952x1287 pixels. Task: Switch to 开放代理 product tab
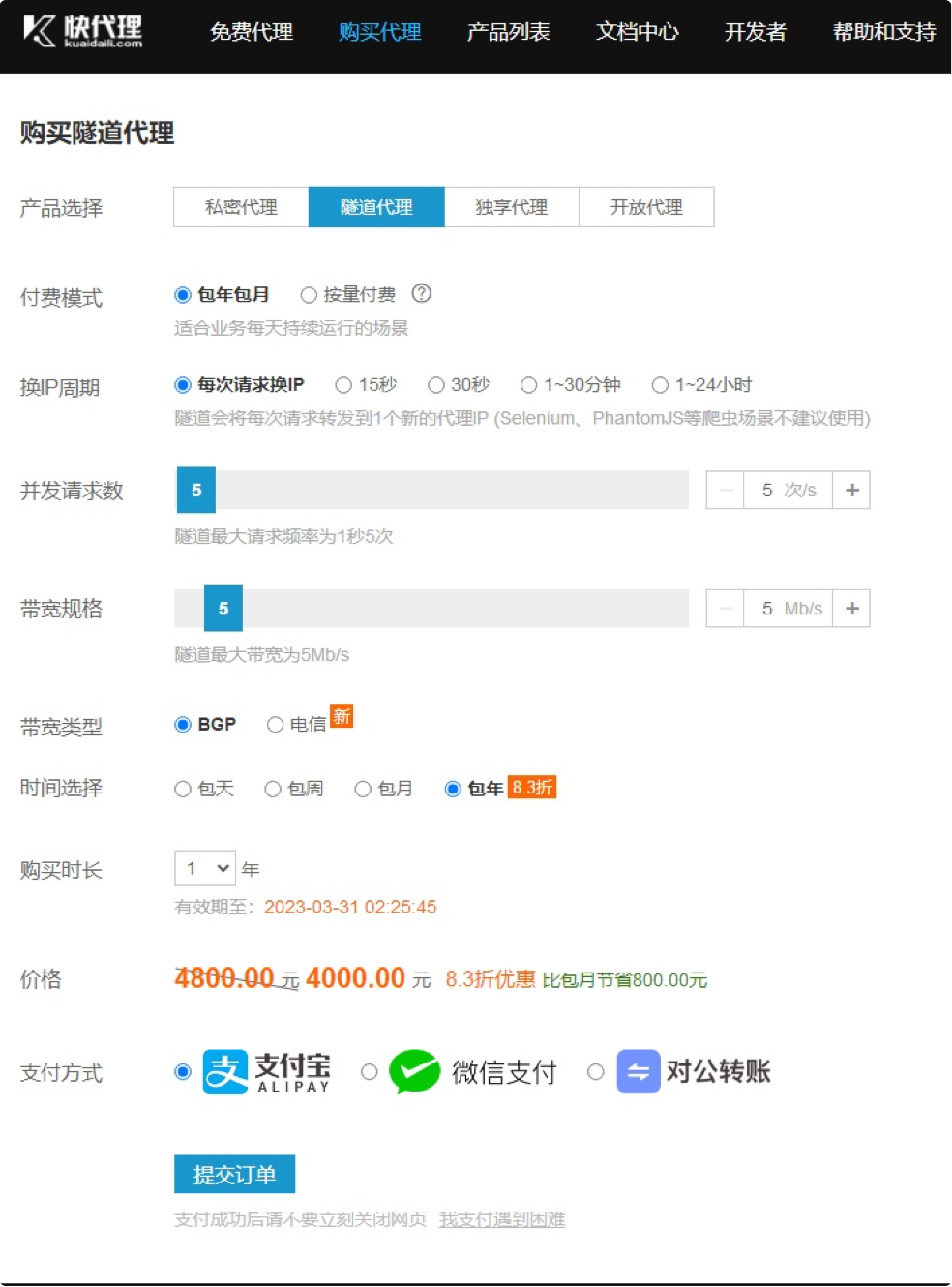pyautogui.click(x=646, y=207)
